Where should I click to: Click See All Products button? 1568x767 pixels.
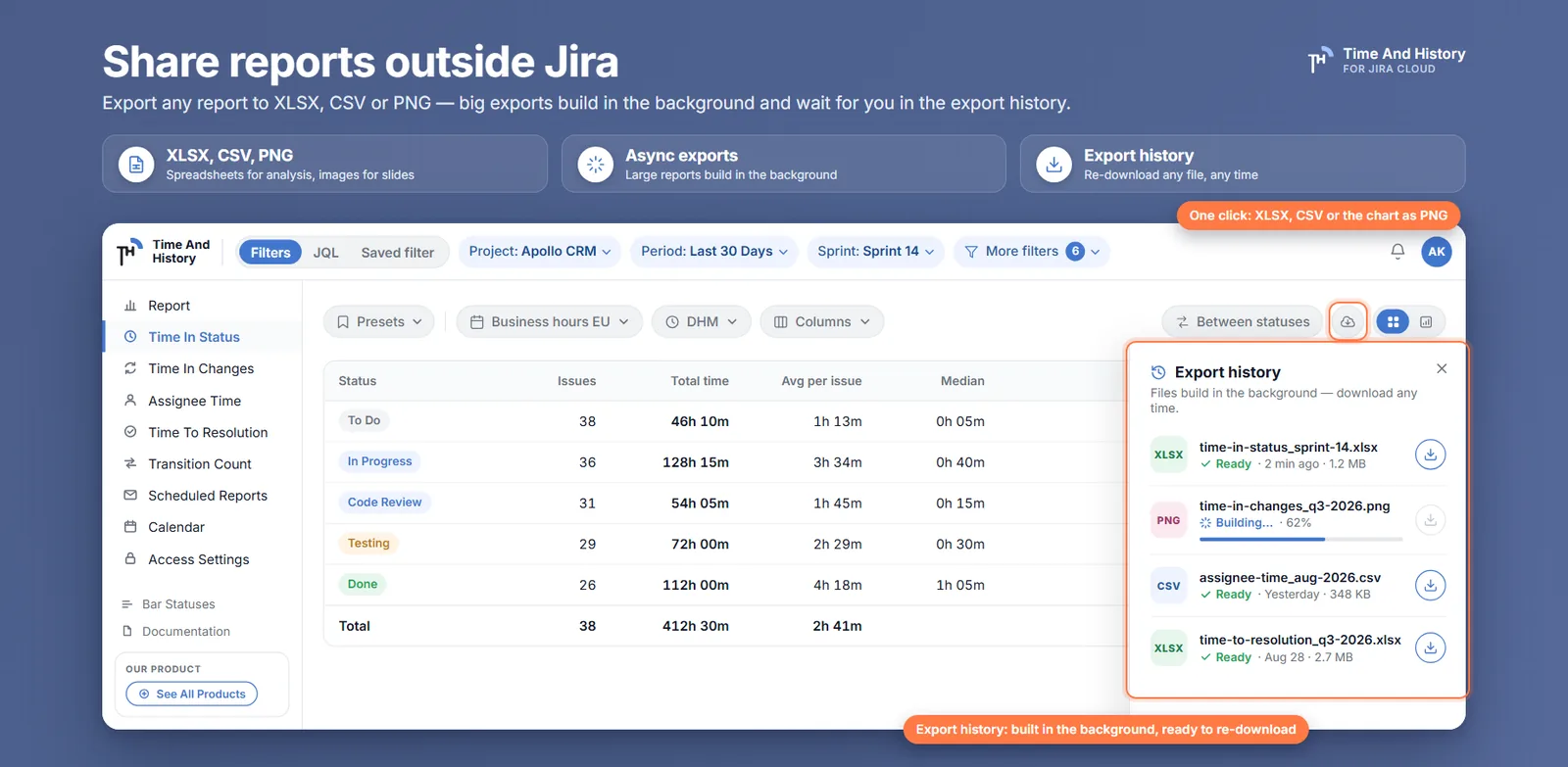coord(192,694)
